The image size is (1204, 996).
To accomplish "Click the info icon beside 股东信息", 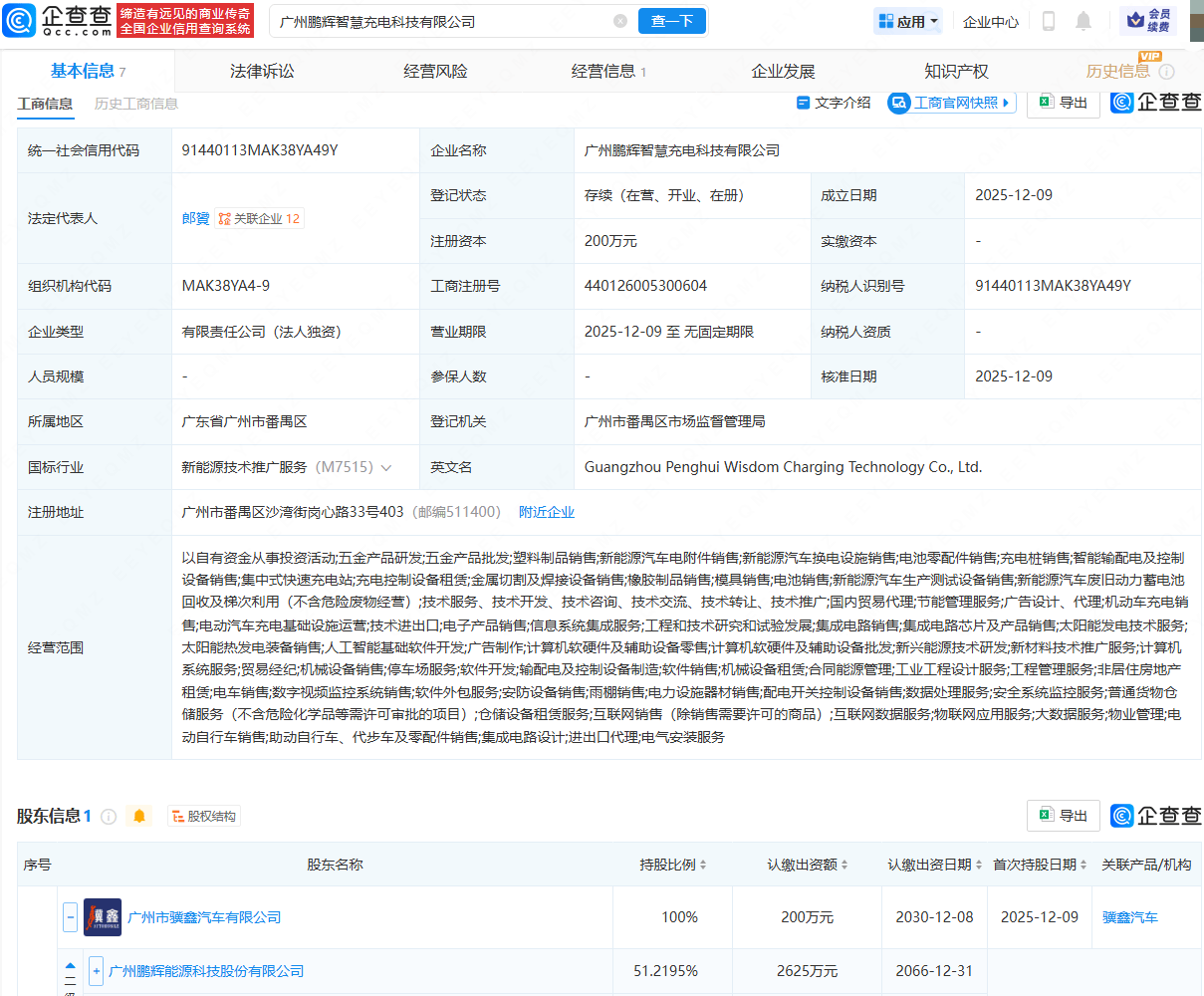I will (x=109, y=817).
